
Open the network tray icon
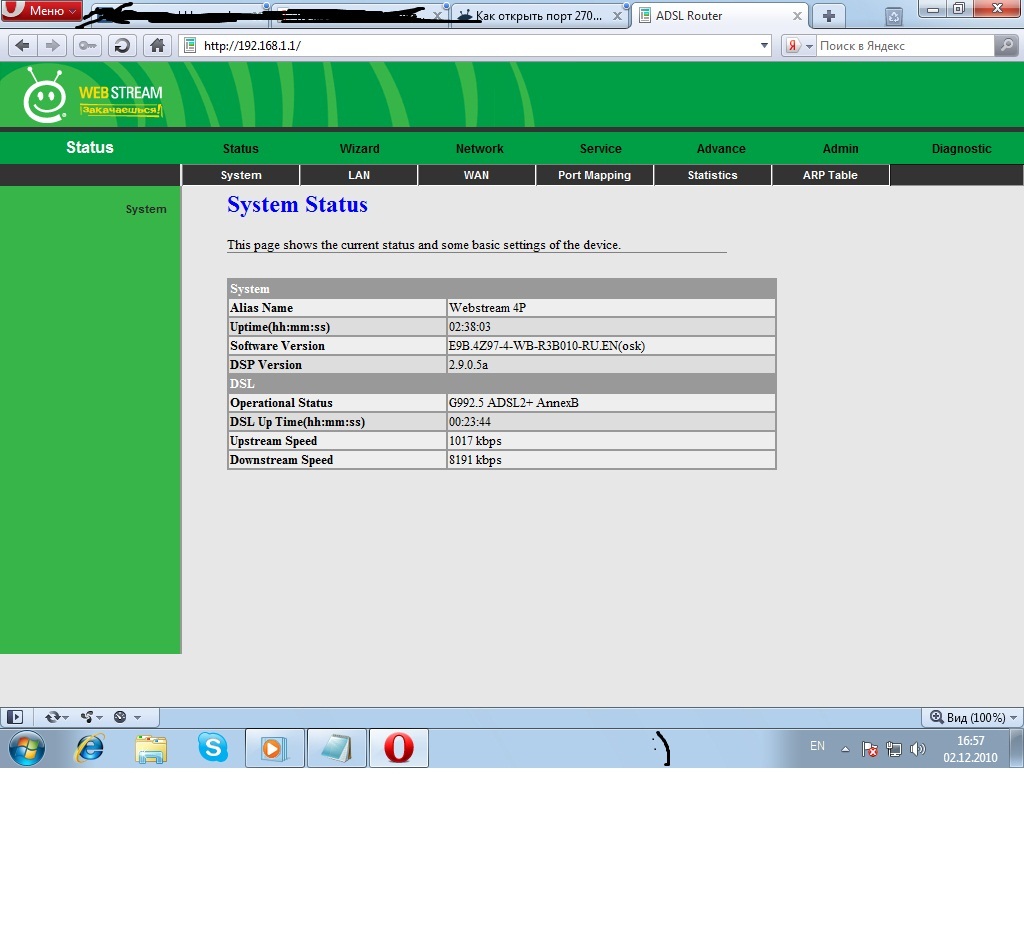pos(893,749)
